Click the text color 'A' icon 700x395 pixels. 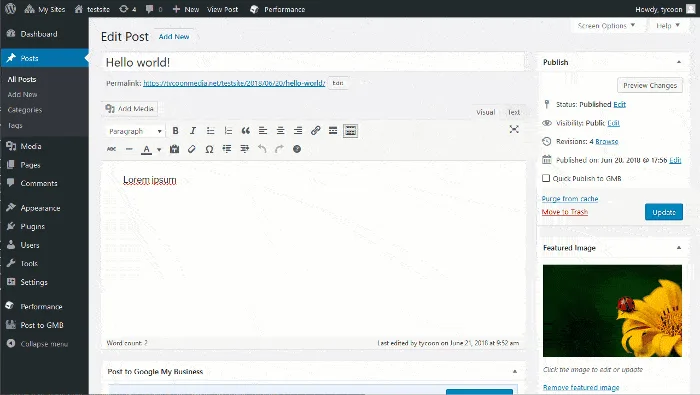tap(146, 150)
